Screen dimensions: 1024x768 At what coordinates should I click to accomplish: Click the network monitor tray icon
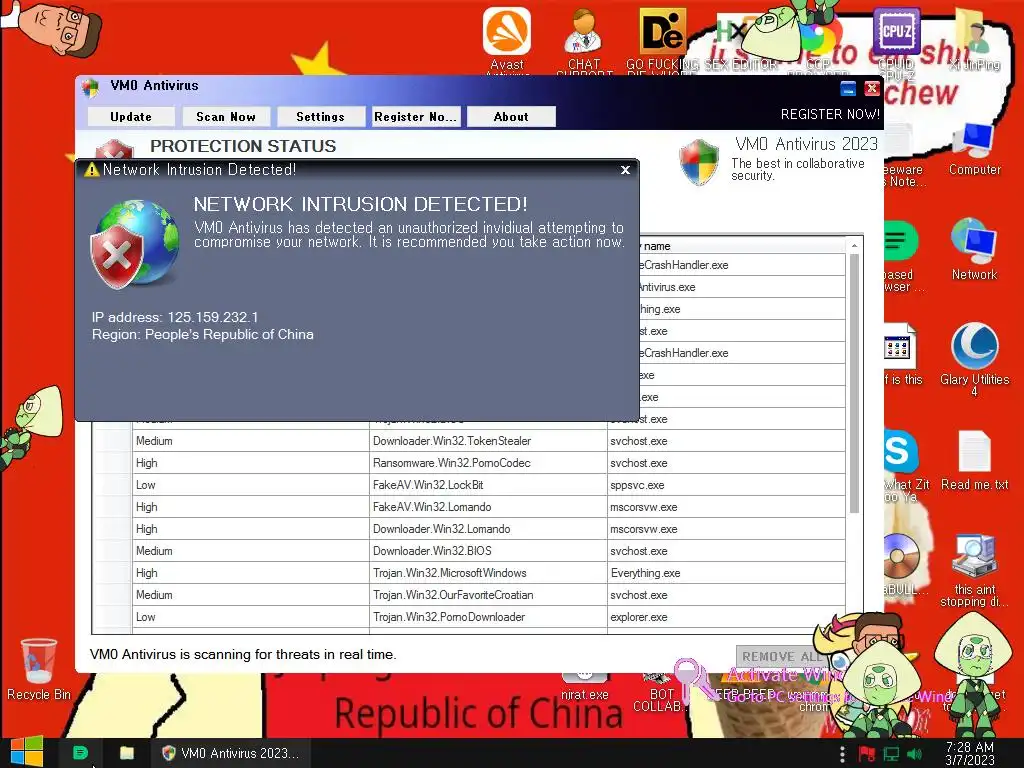pos(891,754)
